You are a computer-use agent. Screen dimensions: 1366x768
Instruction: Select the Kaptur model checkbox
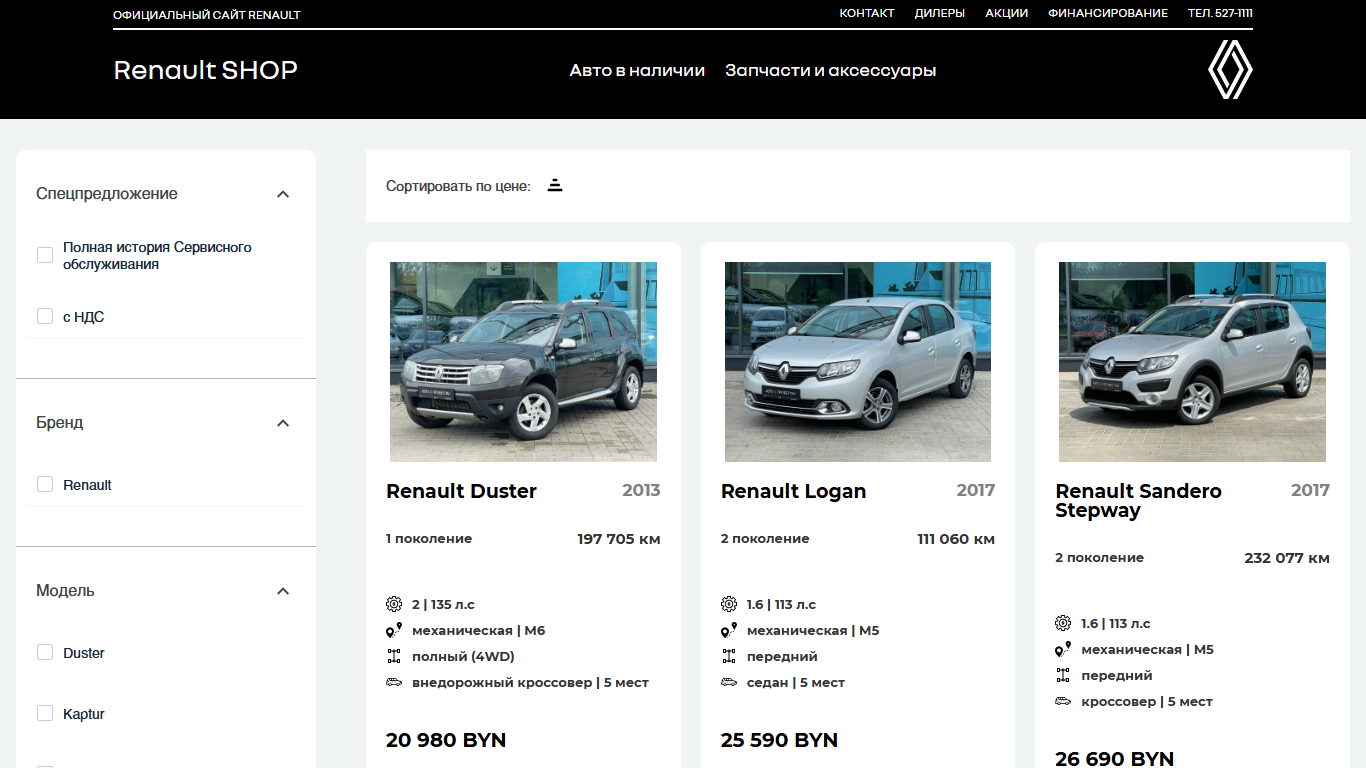tap(45, 713)
